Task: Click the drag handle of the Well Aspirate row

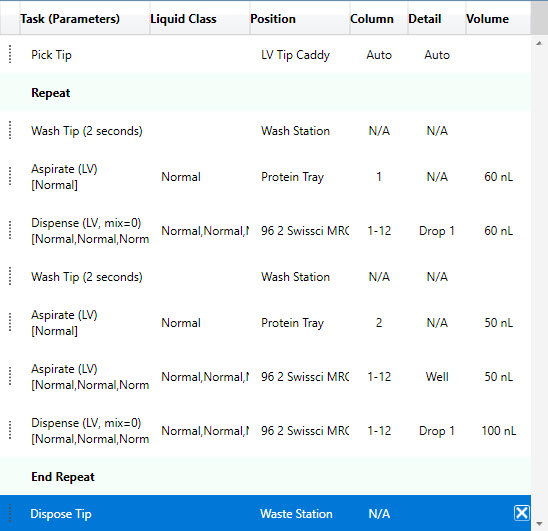Action: (x=10, y=376)
